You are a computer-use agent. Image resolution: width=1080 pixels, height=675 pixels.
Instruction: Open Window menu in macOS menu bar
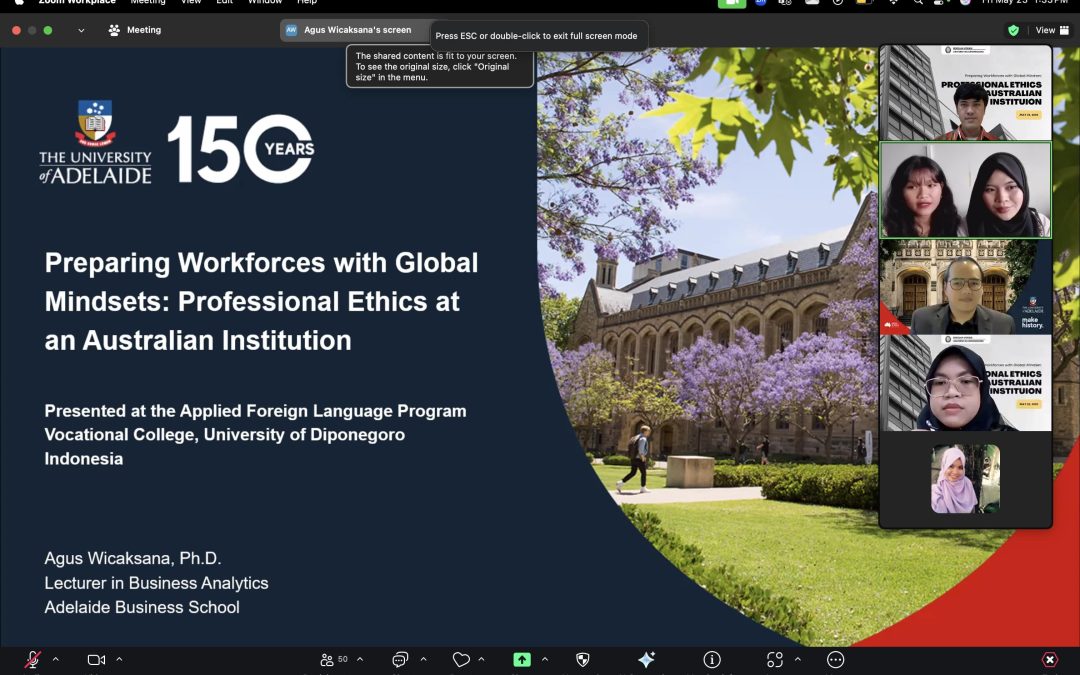click(x=265, y=2)
